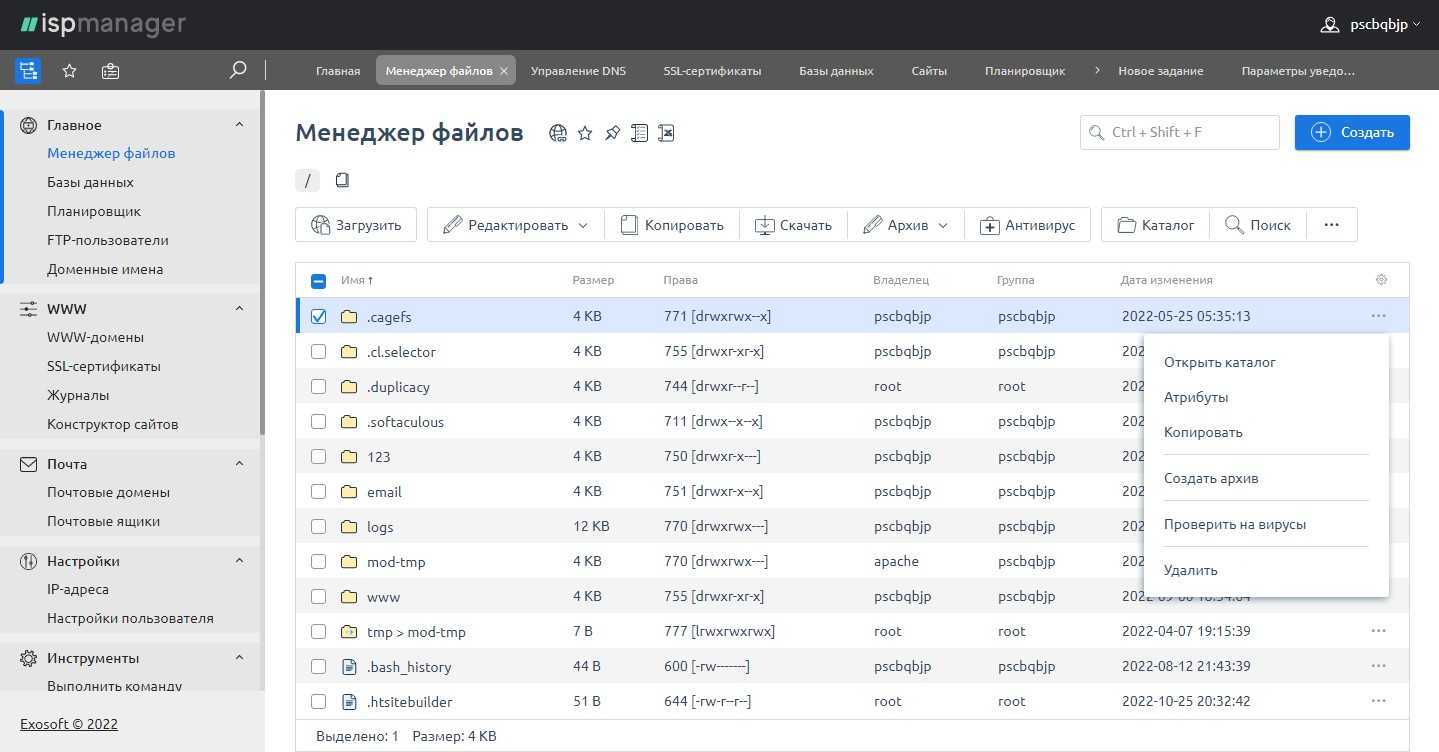The height and width of the screenshot is (752, 1439).
Task: Open Журналы link in the sidebar
Action: (78, 395)
